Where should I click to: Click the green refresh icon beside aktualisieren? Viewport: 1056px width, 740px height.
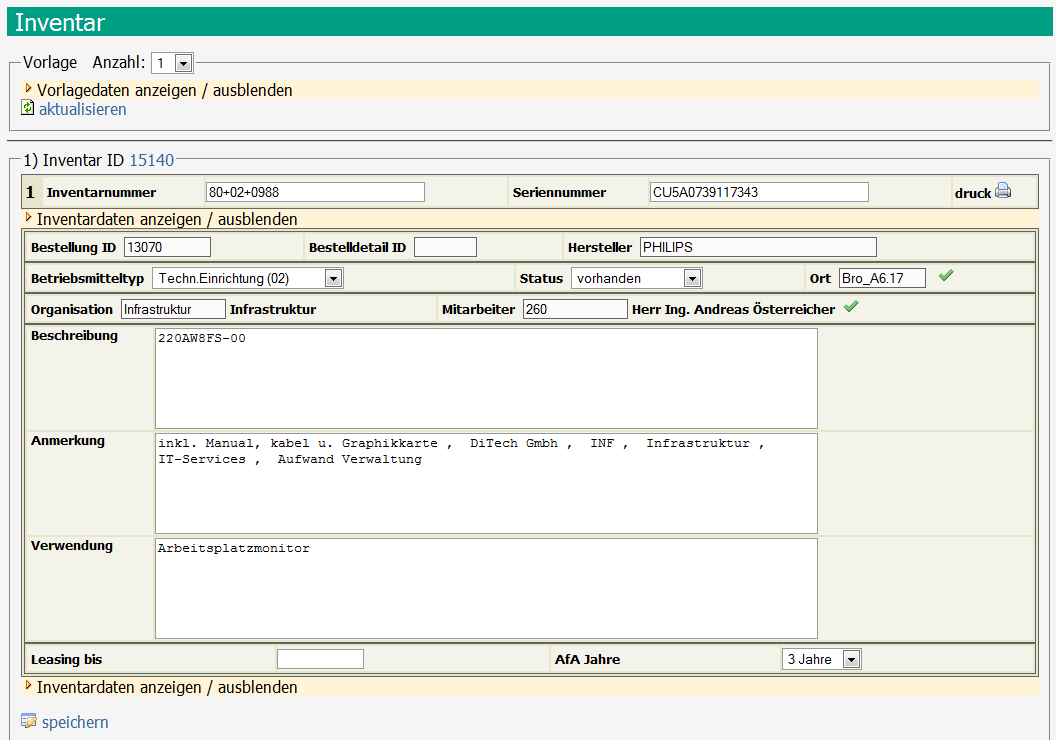28,108
